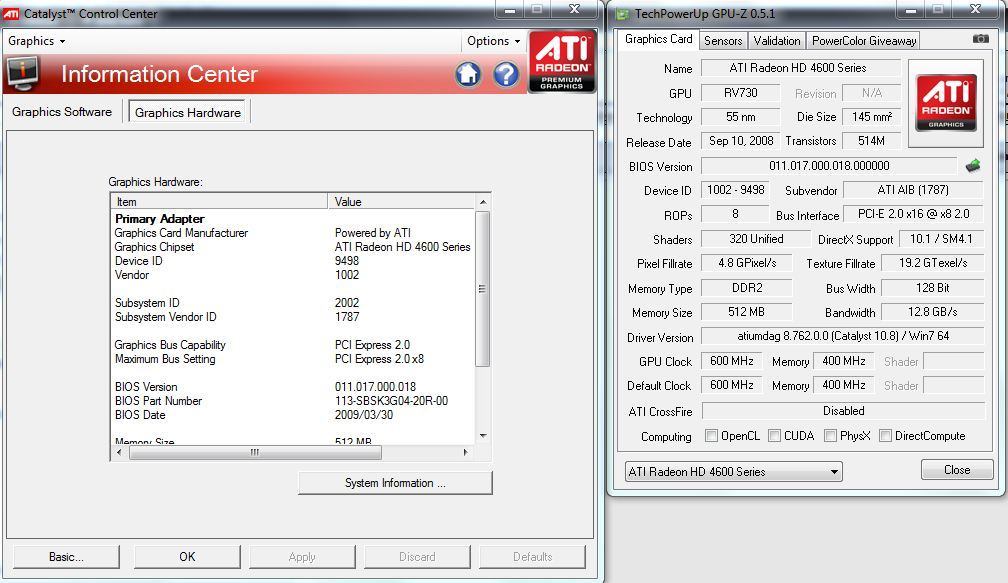Click the GPU field showing RV730

click(x=741, y=93)
